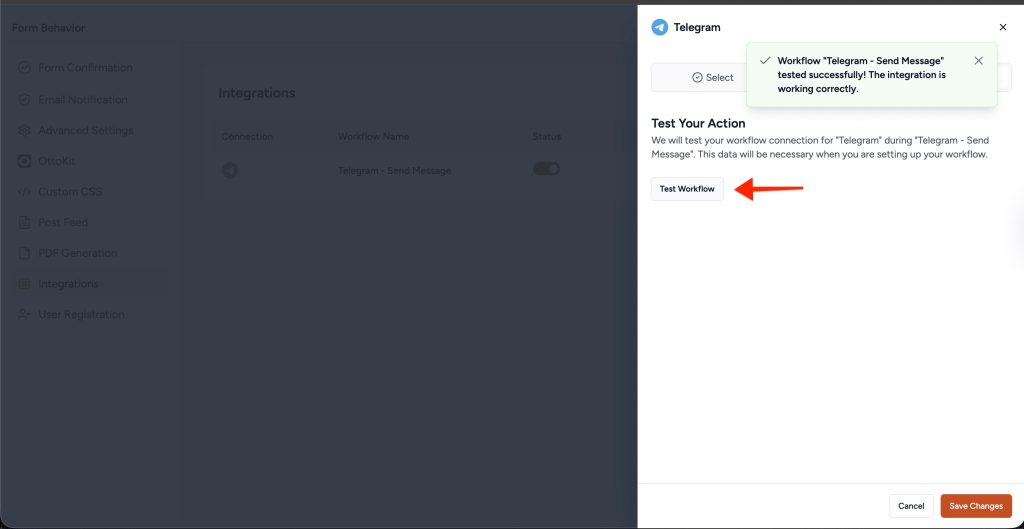Click the Custom CSS code icon
This screenshot has width=1024, height=529.
coord(24,192)
